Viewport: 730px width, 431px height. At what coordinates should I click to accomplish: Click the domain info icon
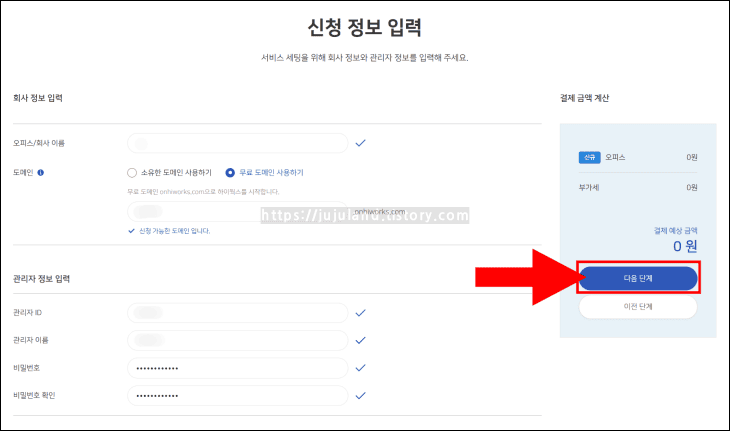coord(41,173)
